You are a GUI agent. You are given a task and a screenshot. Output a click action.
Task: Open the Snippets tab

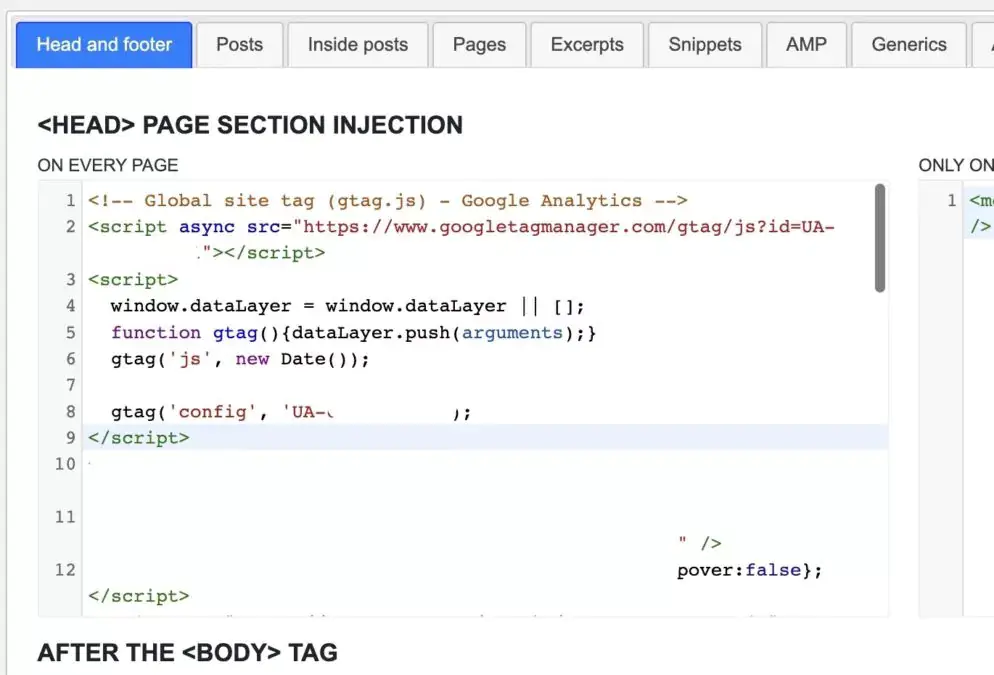(x=704, y=44)
